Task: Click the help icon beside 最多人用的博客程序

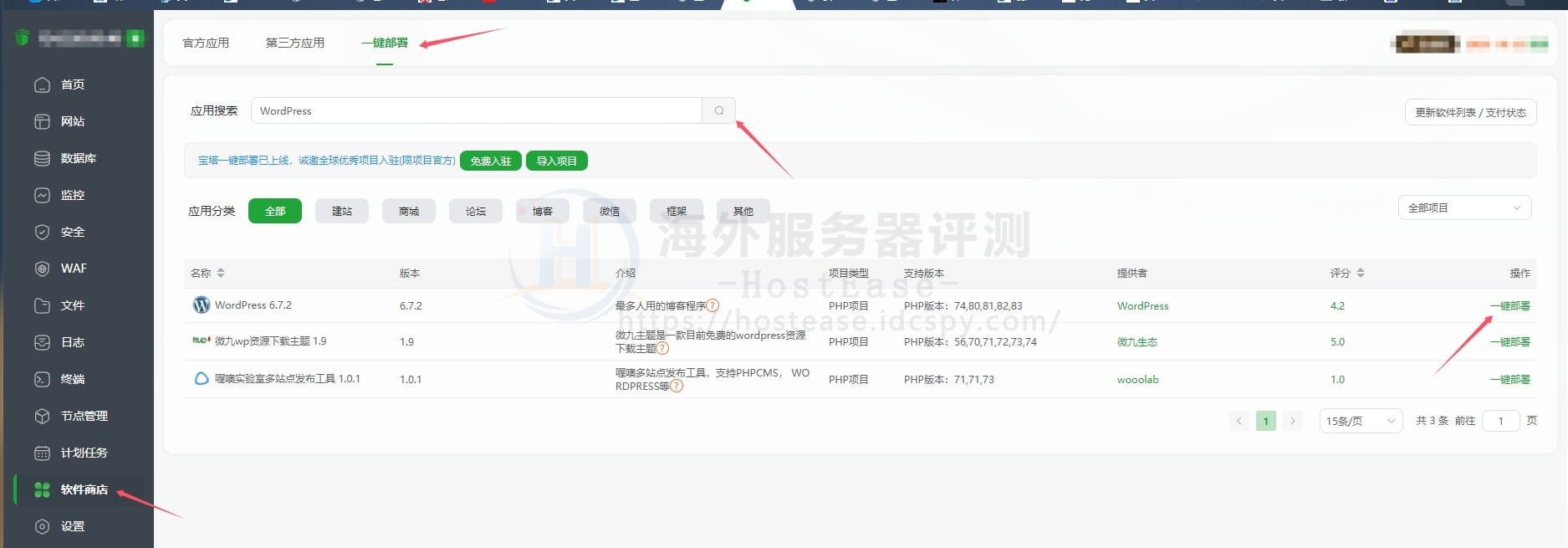Action: [712, 306]
